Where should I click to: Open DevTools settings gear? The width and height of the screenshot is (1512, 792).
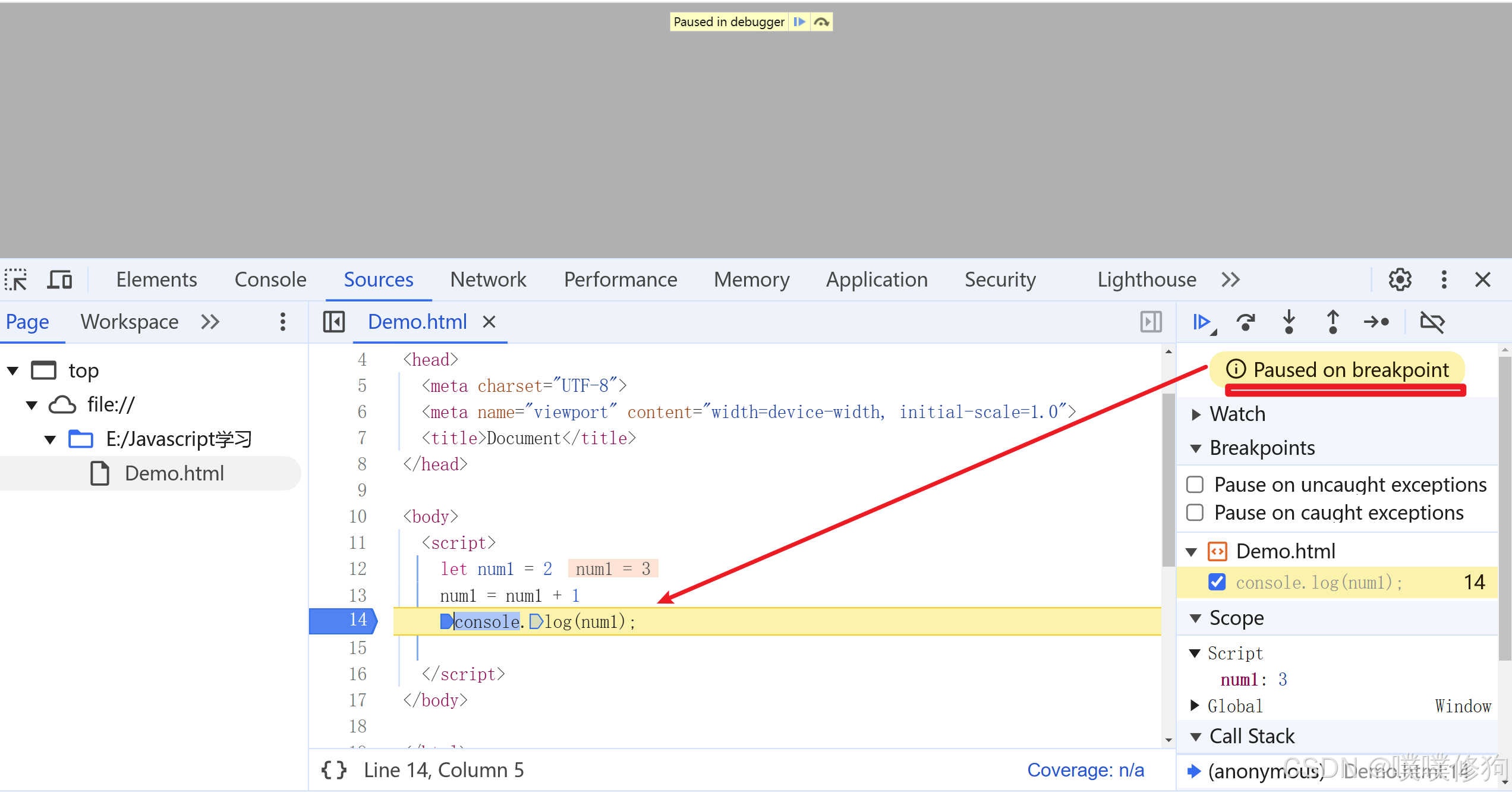[1400, 279]
